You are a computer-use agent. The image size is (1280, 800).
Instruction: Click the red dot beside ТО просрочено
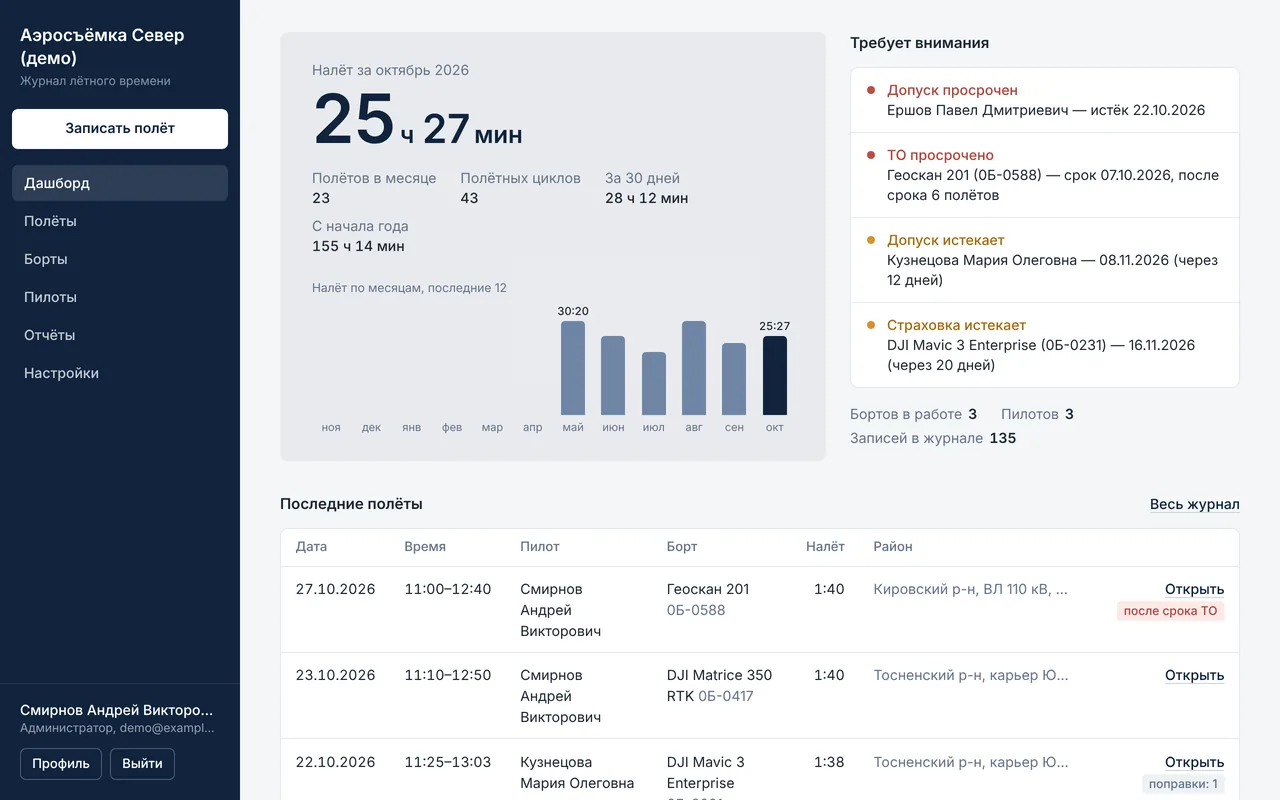coord(871,155)
